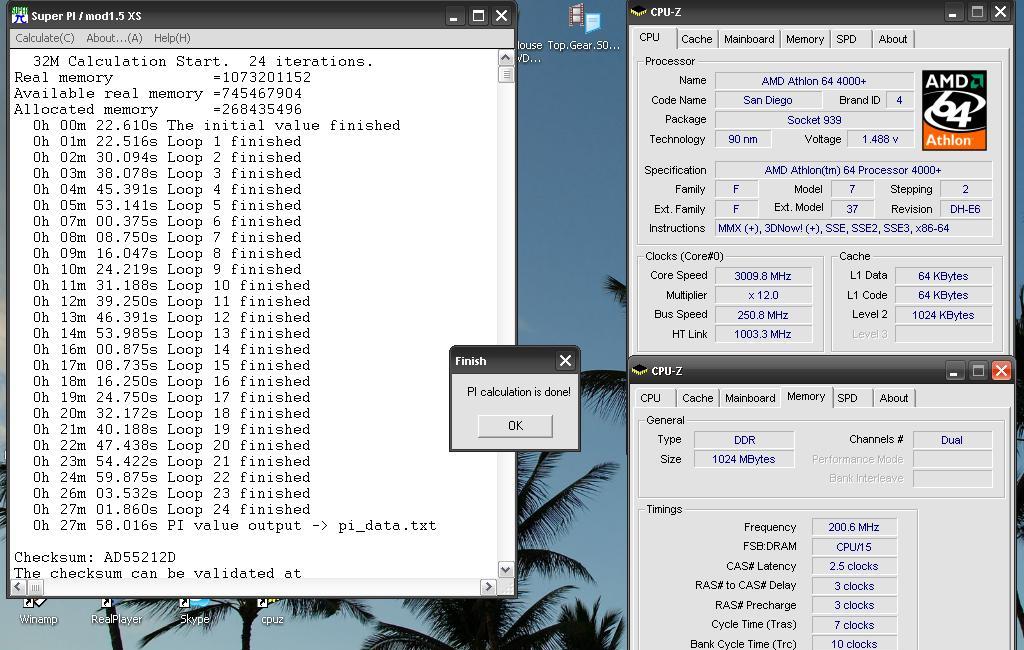Click the FSB:DRAM value CPU/15

(854, 547)
